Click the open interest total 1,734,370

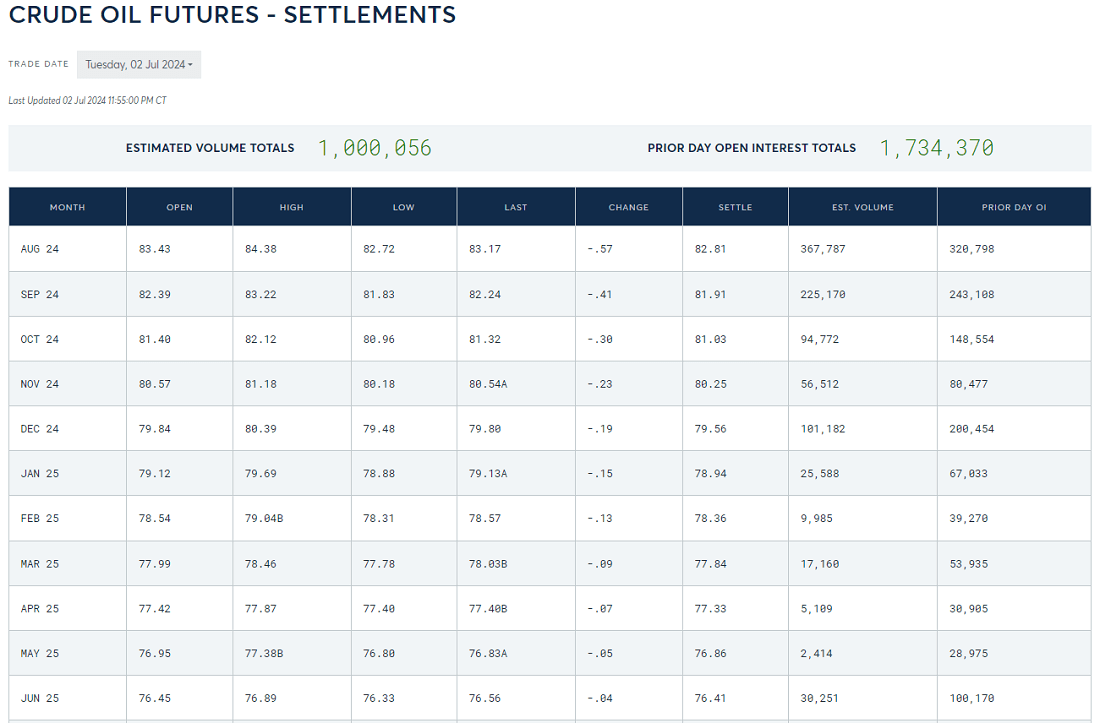tap(937, 148)
